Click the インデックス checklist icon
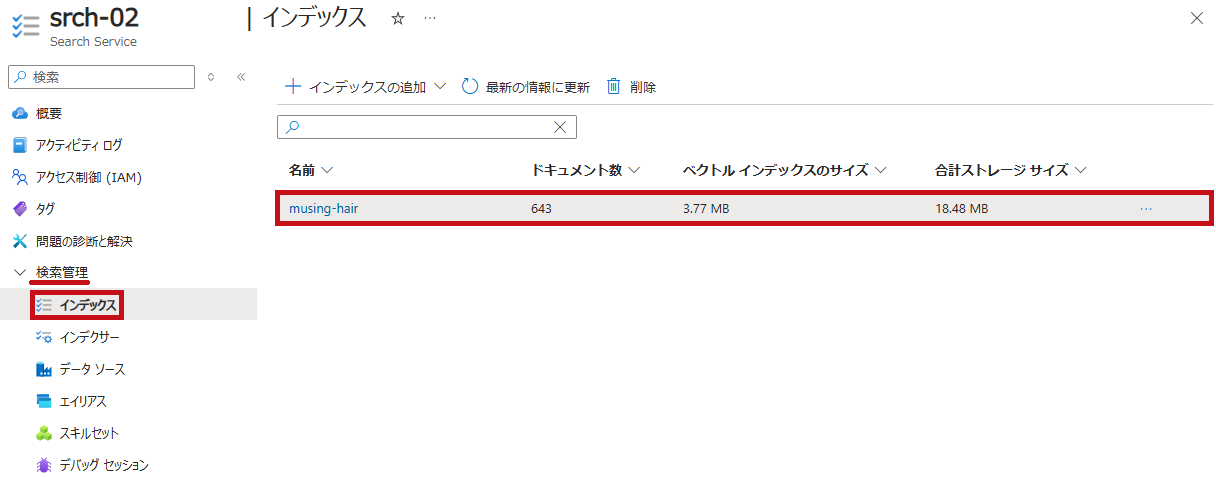The image size is (1216, 478). (43, 305)
